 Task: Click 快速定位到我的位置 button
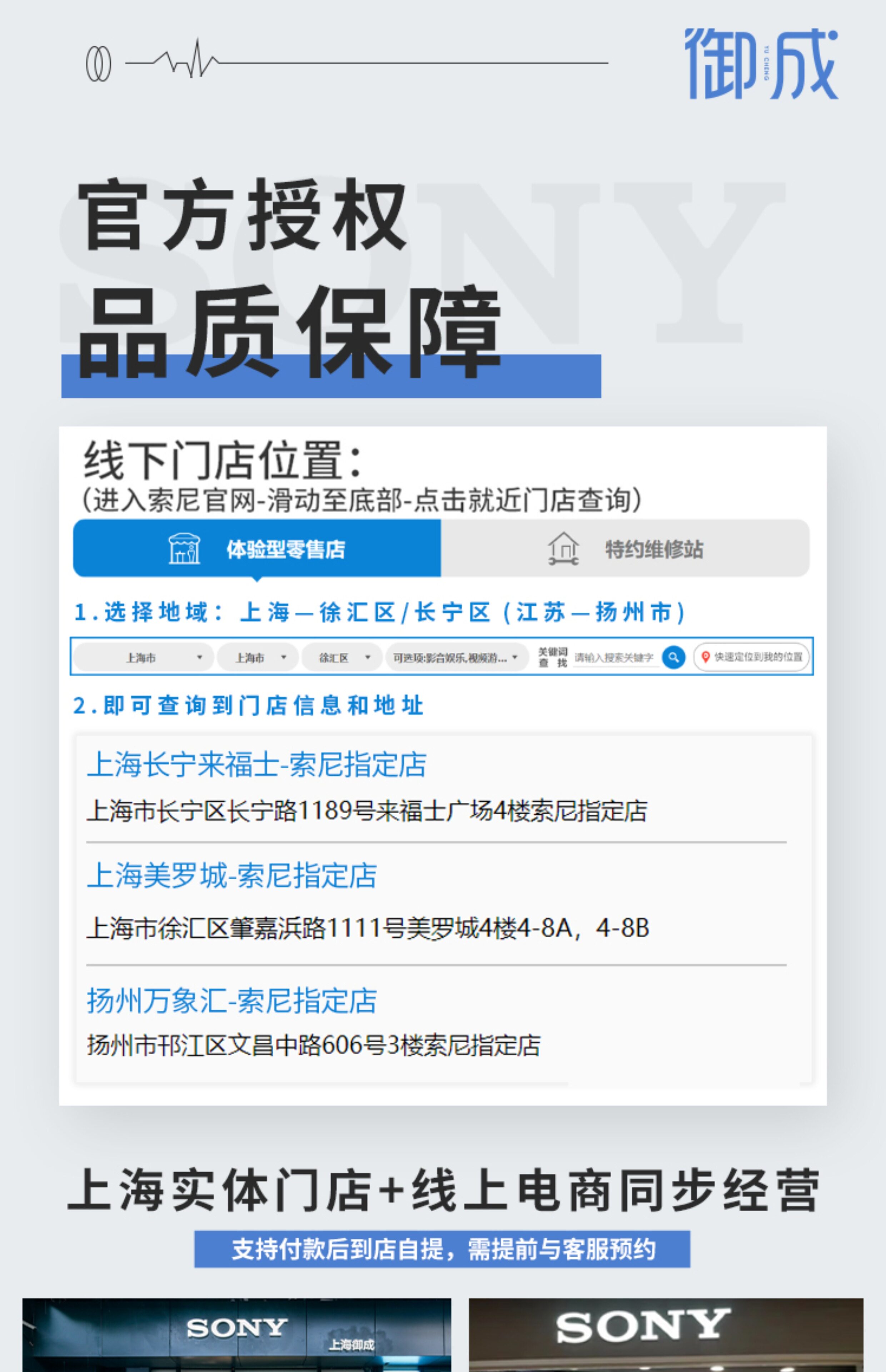pyautogui.click(x=751, y=657)
